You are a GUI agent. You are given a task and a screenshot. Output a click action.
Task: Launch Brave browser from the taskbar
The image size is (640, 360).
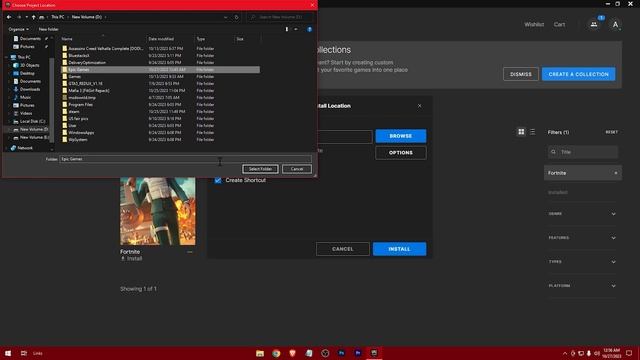292,353
